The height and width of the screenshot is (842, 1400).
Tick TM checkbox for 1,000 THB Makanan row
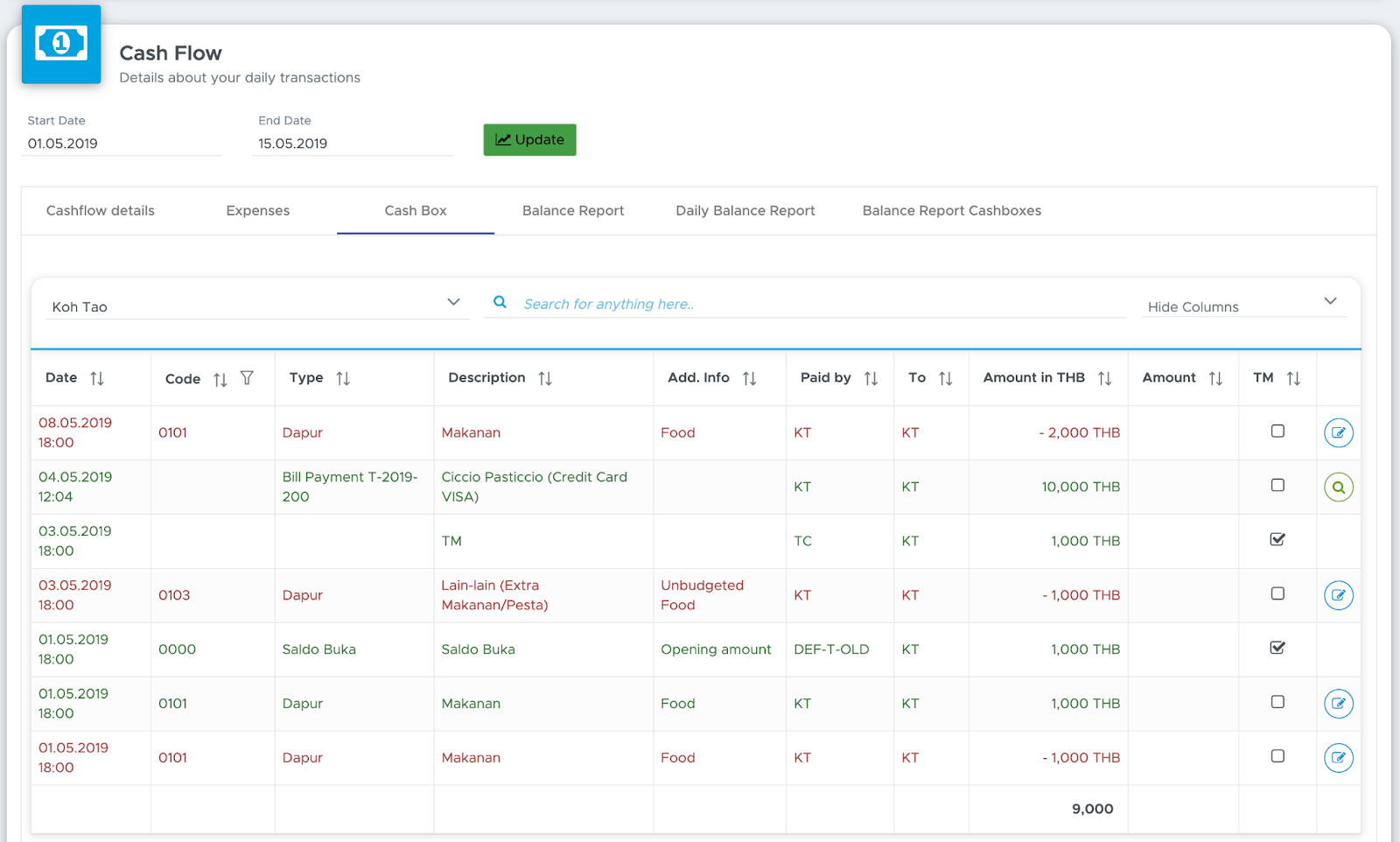point(1277,702)
